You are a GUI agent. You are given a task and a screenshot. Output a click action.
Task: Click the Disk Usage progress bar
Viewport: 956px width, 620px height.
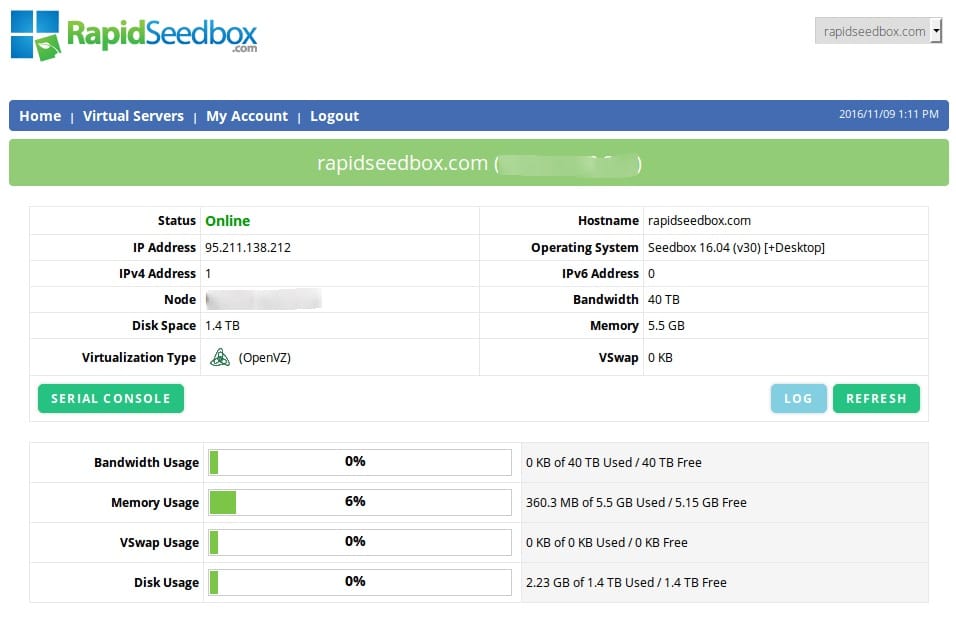(360, 582)
